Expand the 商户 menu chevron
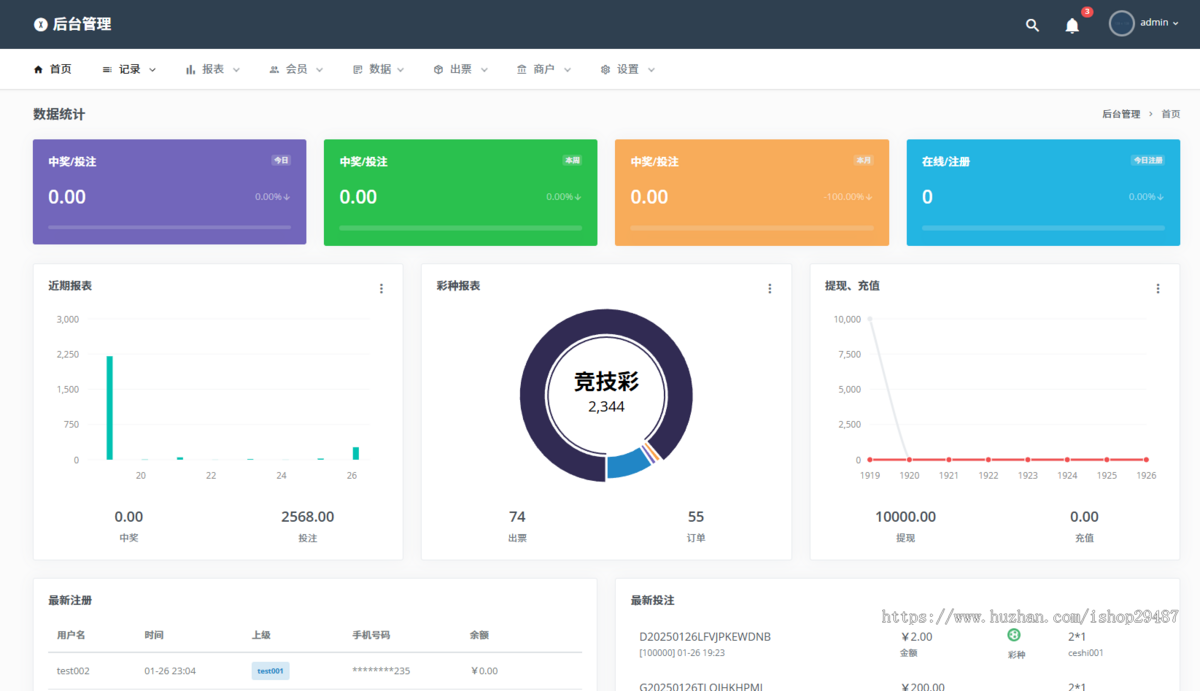This screenshot has height=691, width=1200. 567,70
